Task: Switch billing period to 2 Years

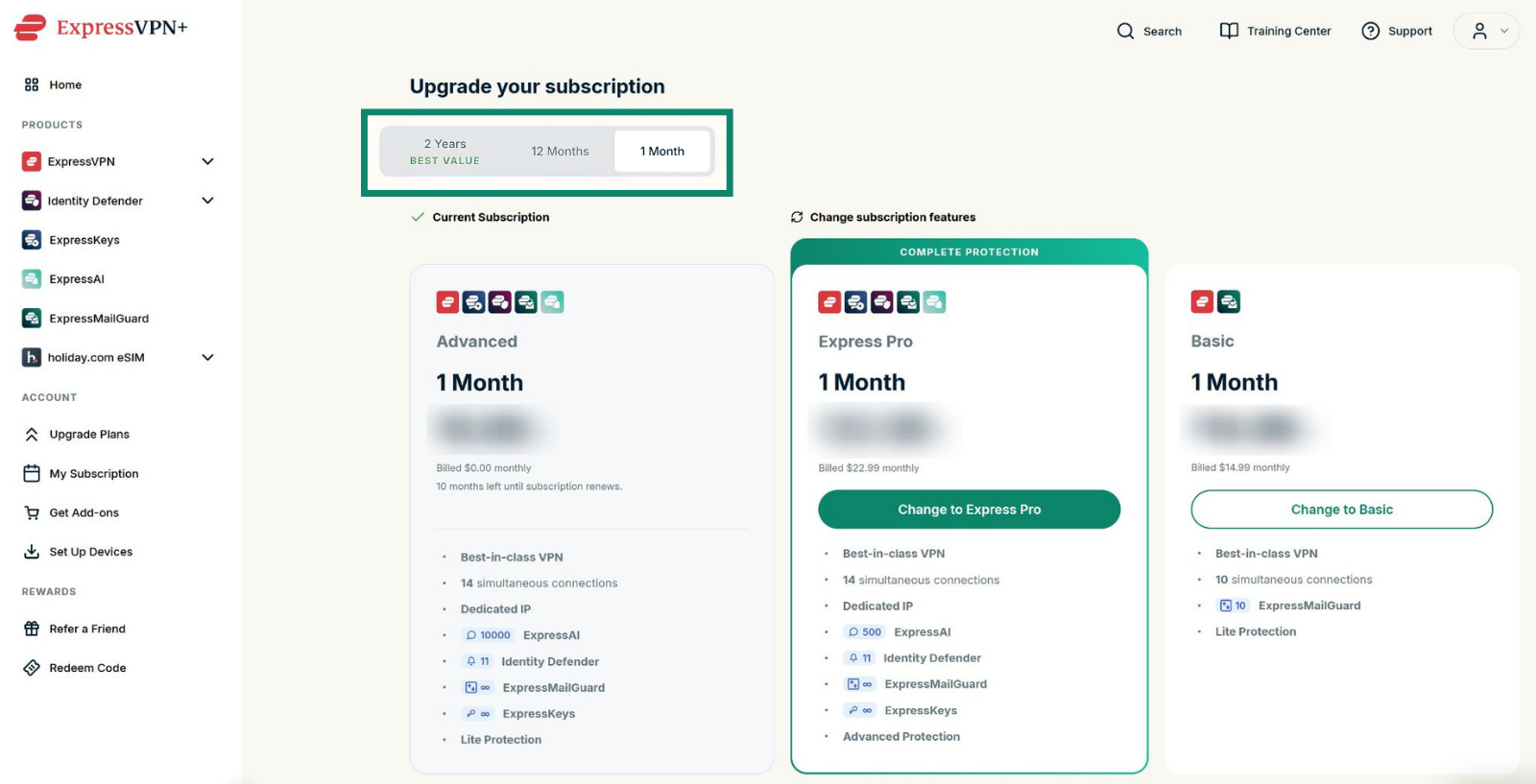Action: 444,152
